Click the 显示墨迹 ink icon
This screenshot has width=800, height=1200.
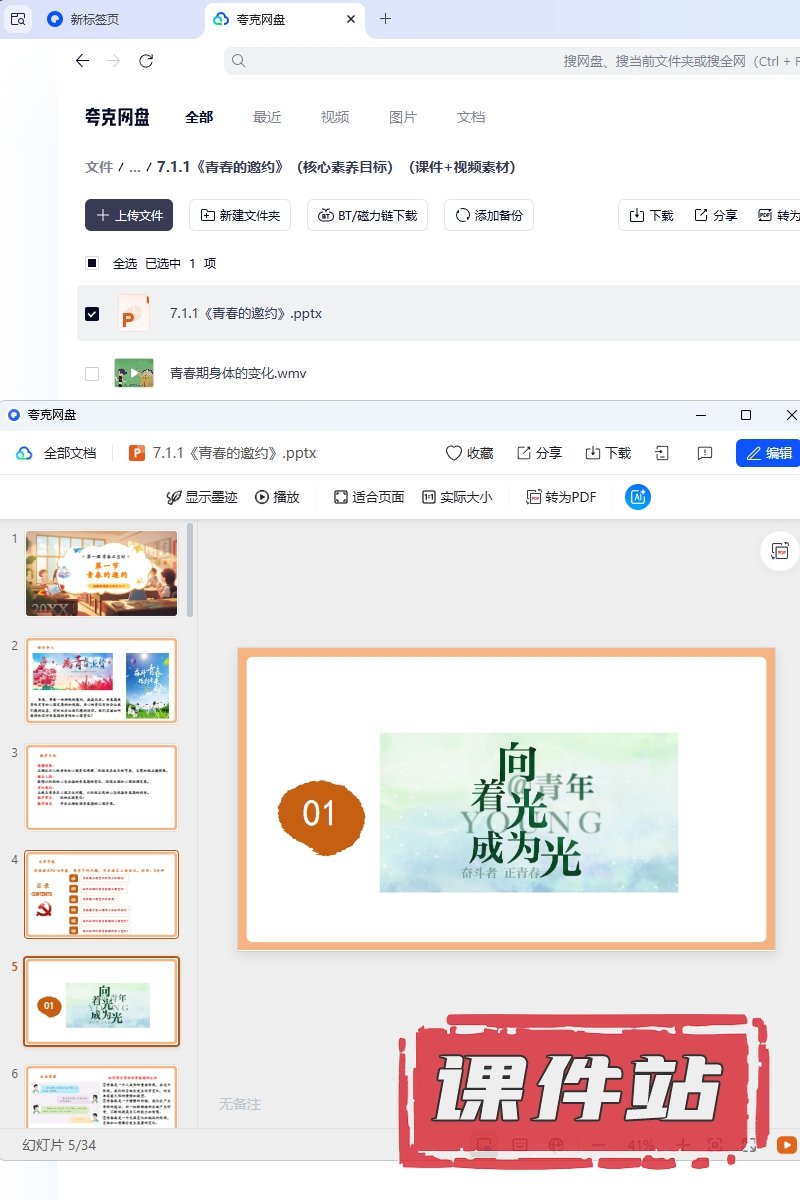point(174,497)
